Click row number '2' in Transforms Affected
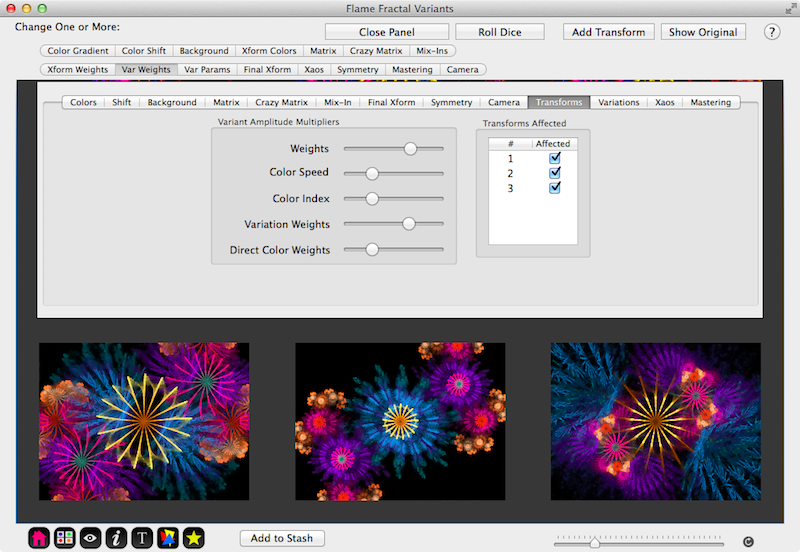Image resolution: width=800 pixels, height=552 pixels. tap(510, 173)
